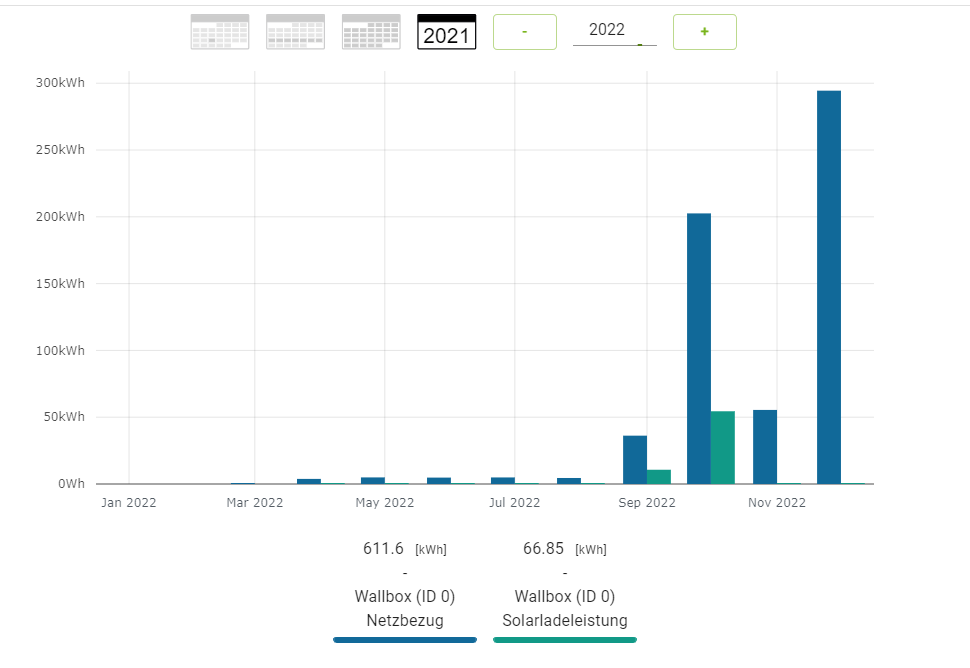Click the green October solar bar
Image resolution: width=970 pixels, height=668 pixels.
[723, 447]
